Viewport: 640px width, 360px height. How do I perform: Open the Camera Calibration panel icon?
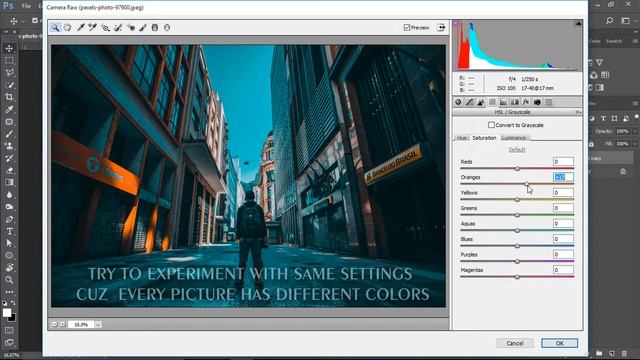point(537,102)
